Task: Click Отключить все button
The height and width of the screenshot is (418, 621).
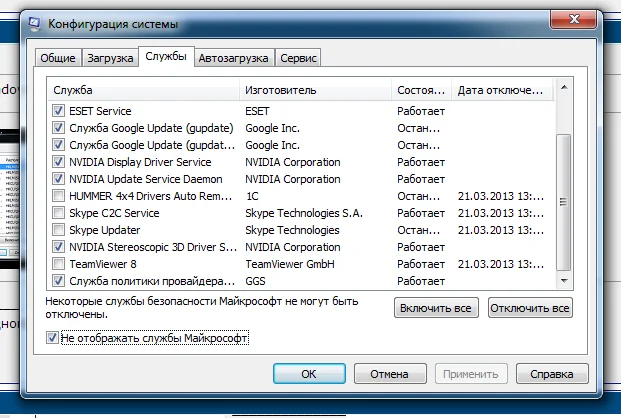Action: point(530,308)
